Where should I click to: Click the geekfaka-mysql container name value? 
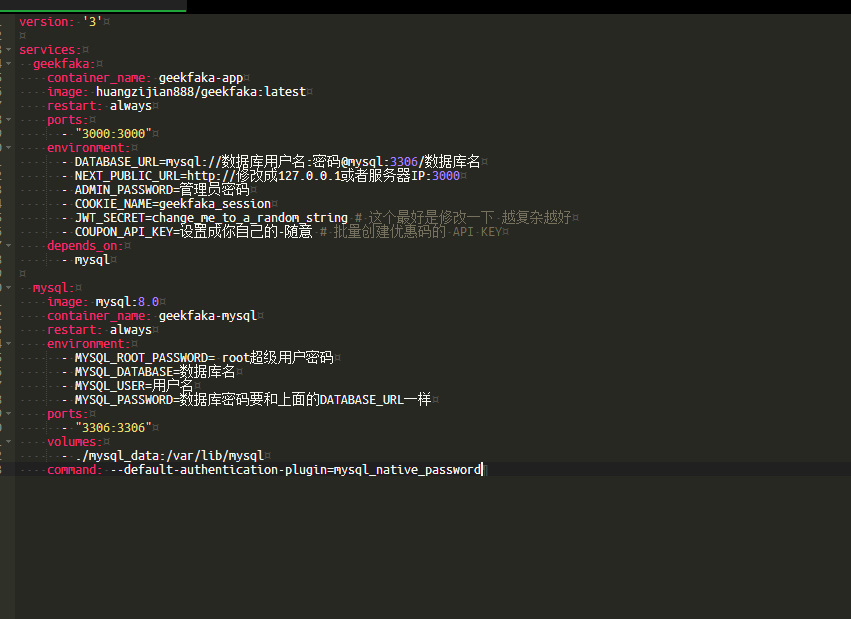(207, 316)
